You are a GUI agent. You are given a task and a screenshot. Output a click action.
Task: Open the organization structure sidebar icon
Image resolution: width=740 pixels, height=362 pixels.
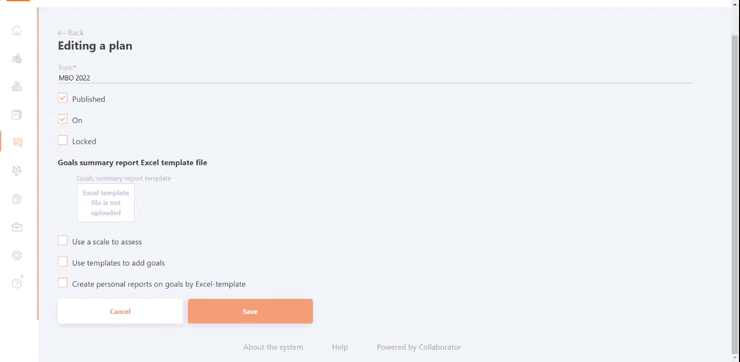17,86
